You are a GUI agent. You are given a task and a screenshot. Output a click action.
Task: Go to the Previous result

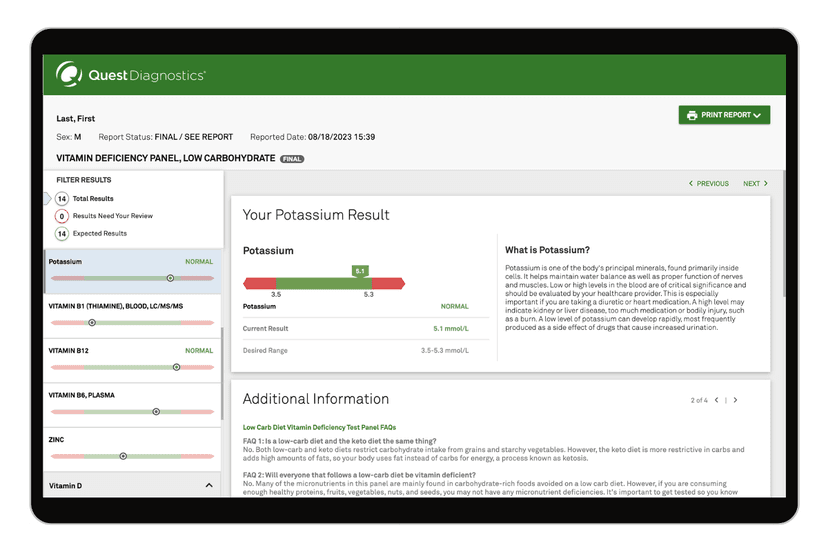tap(708, 184)
